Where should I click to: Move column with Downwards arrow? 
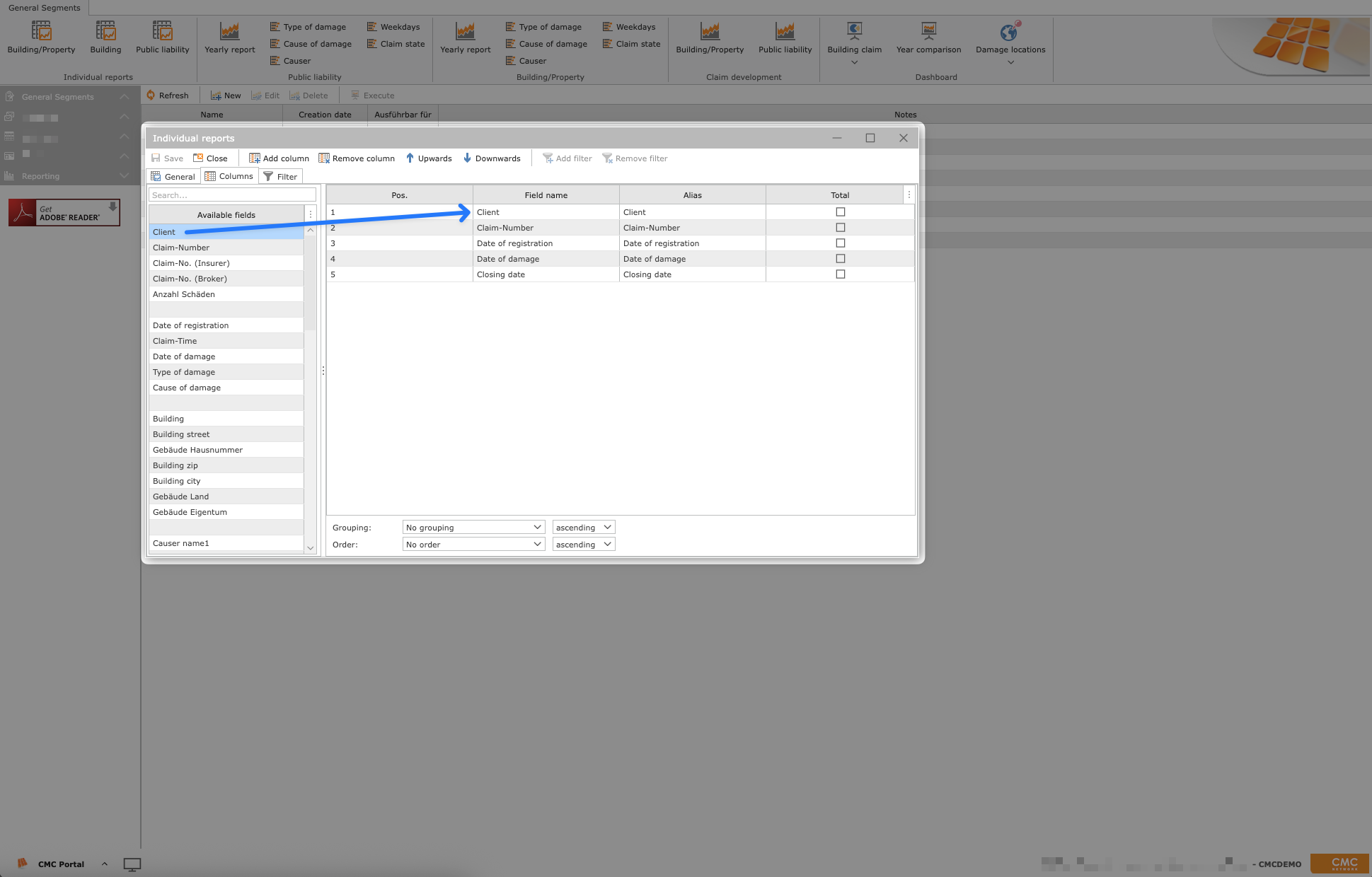pos(467,158)
